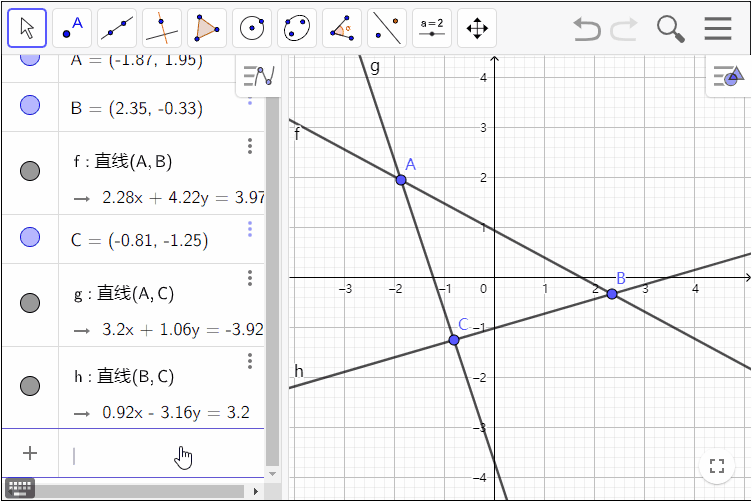Select the Polygon tool
The image size is (752, 502).
pos(207,28)
